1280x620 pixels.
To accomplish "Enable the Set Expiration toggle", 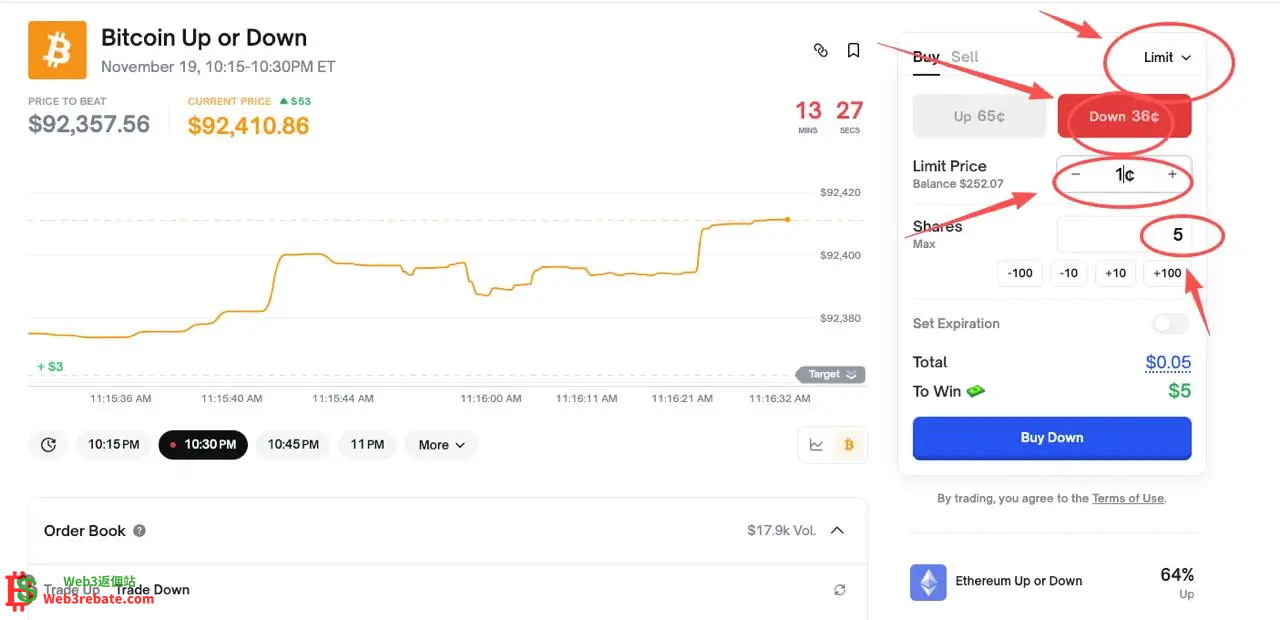I will click(1170, 324).
